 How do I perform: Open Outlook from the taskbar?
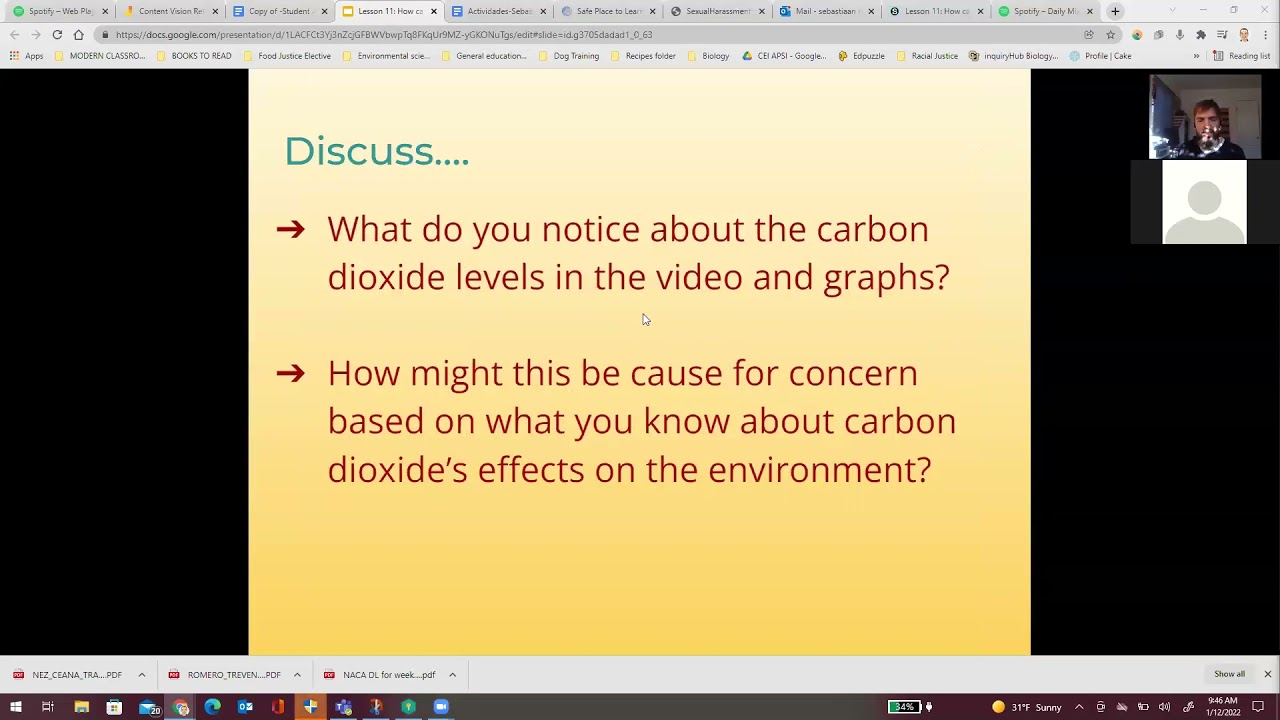pos(245,707)
